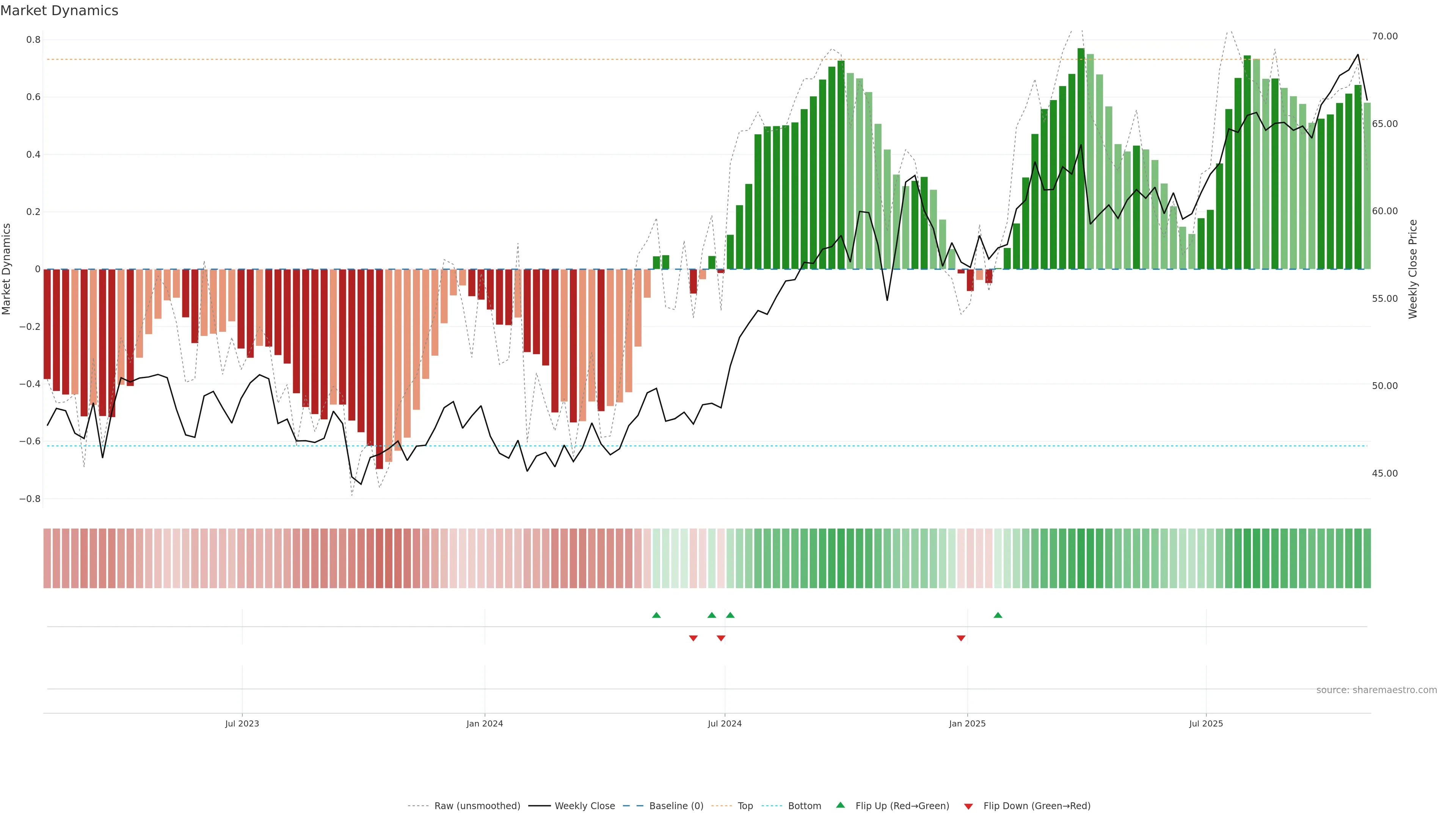Image resolution: width=1456 pixels, height=819 pixels.
Task: Click the Jul 2024 x-axis label
Action: click(x=725, y=723)
